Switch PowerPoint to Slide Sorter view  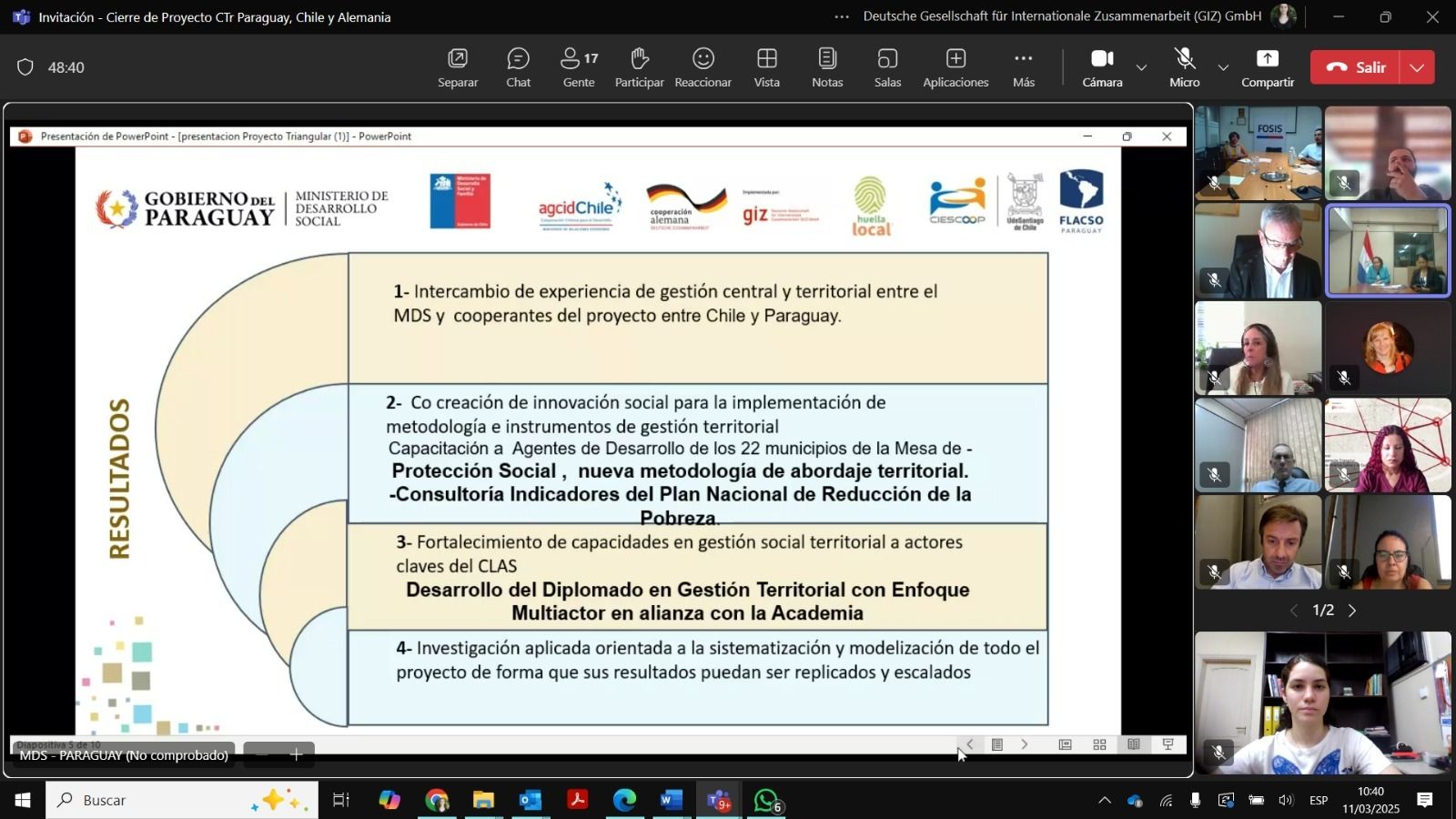(x=1099, y=744)
